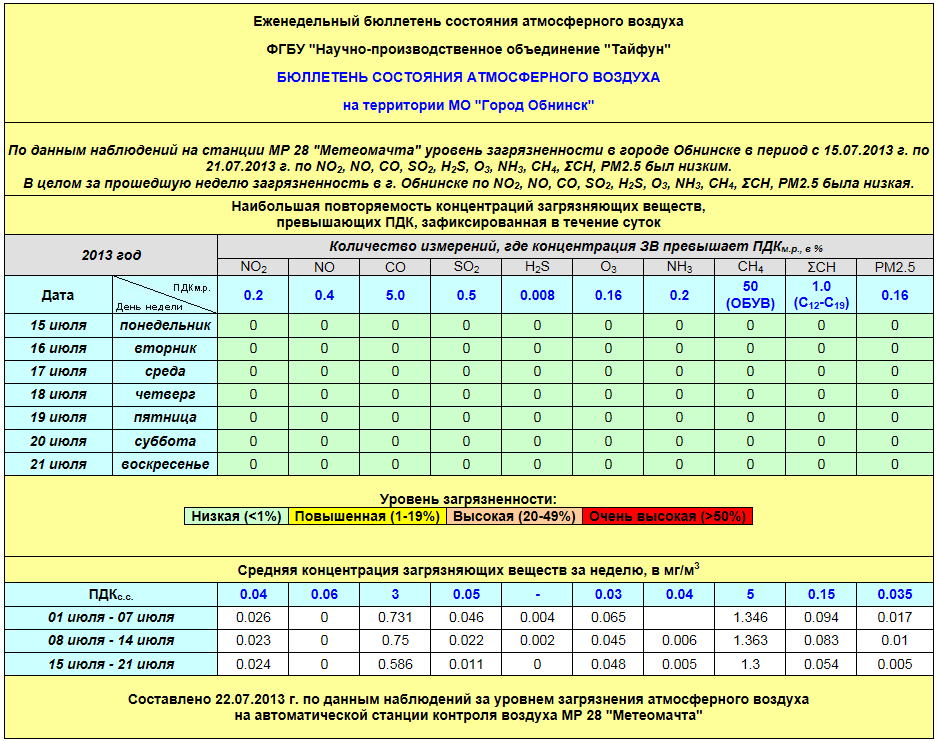The width and height of the screenshot is (937, 741).
Task: Click the "2013 год" header cell
Action: pos(111,255)
